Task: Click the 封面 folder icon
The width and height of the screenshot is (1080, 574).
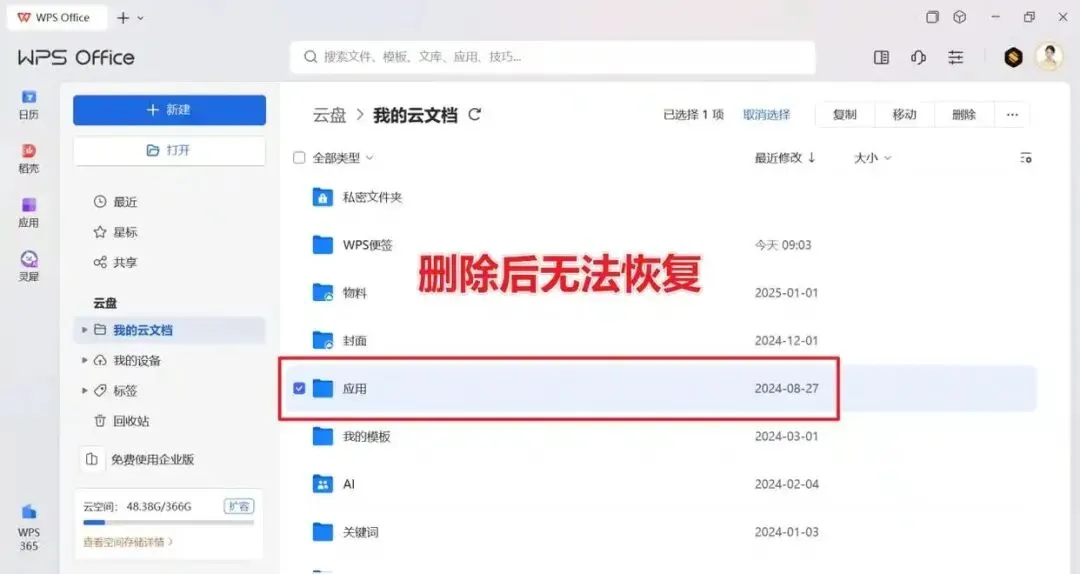Action: [322, 340]
